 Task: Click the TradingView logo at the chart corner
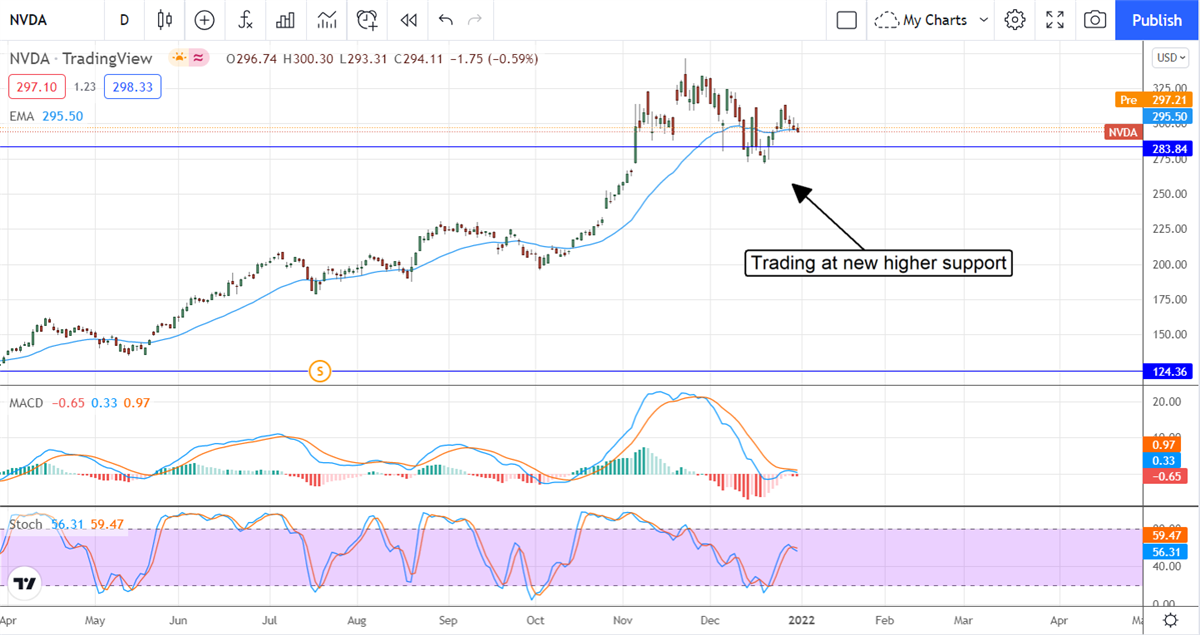(26, 584)
